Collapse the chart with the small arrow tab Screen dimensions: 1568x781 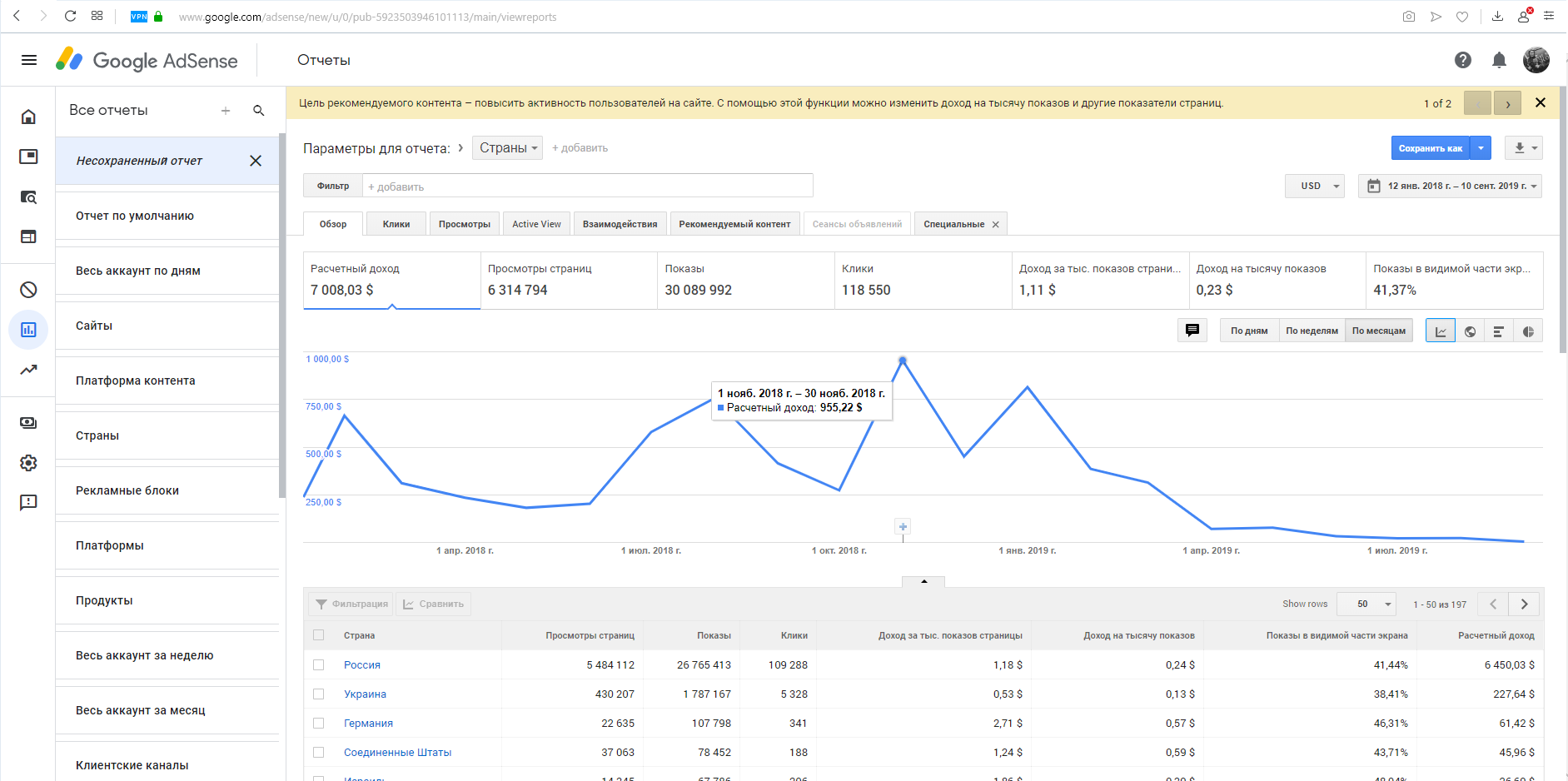click(923, 581)
